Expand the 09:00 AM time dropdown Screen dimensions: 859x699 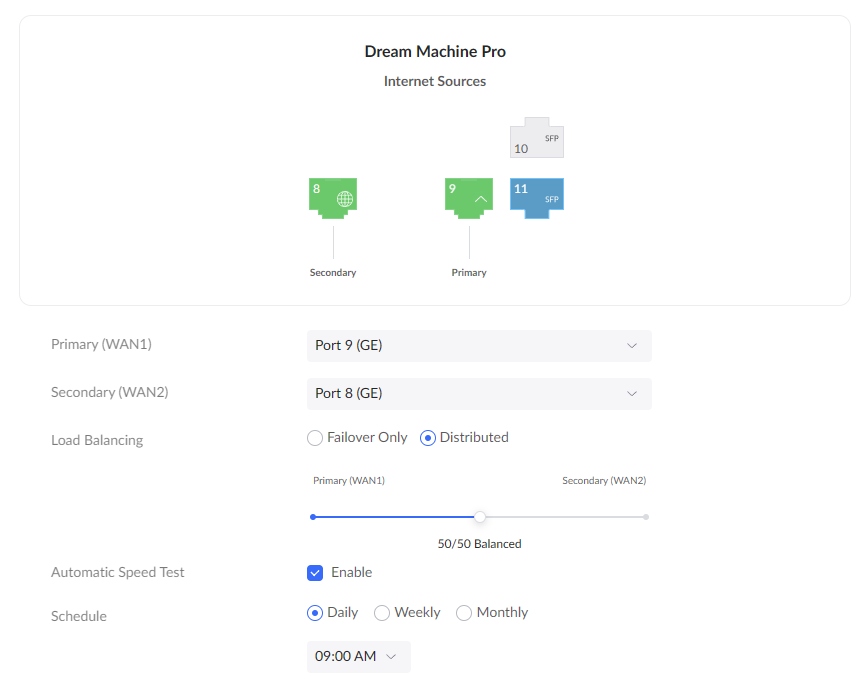click(358, 657)
